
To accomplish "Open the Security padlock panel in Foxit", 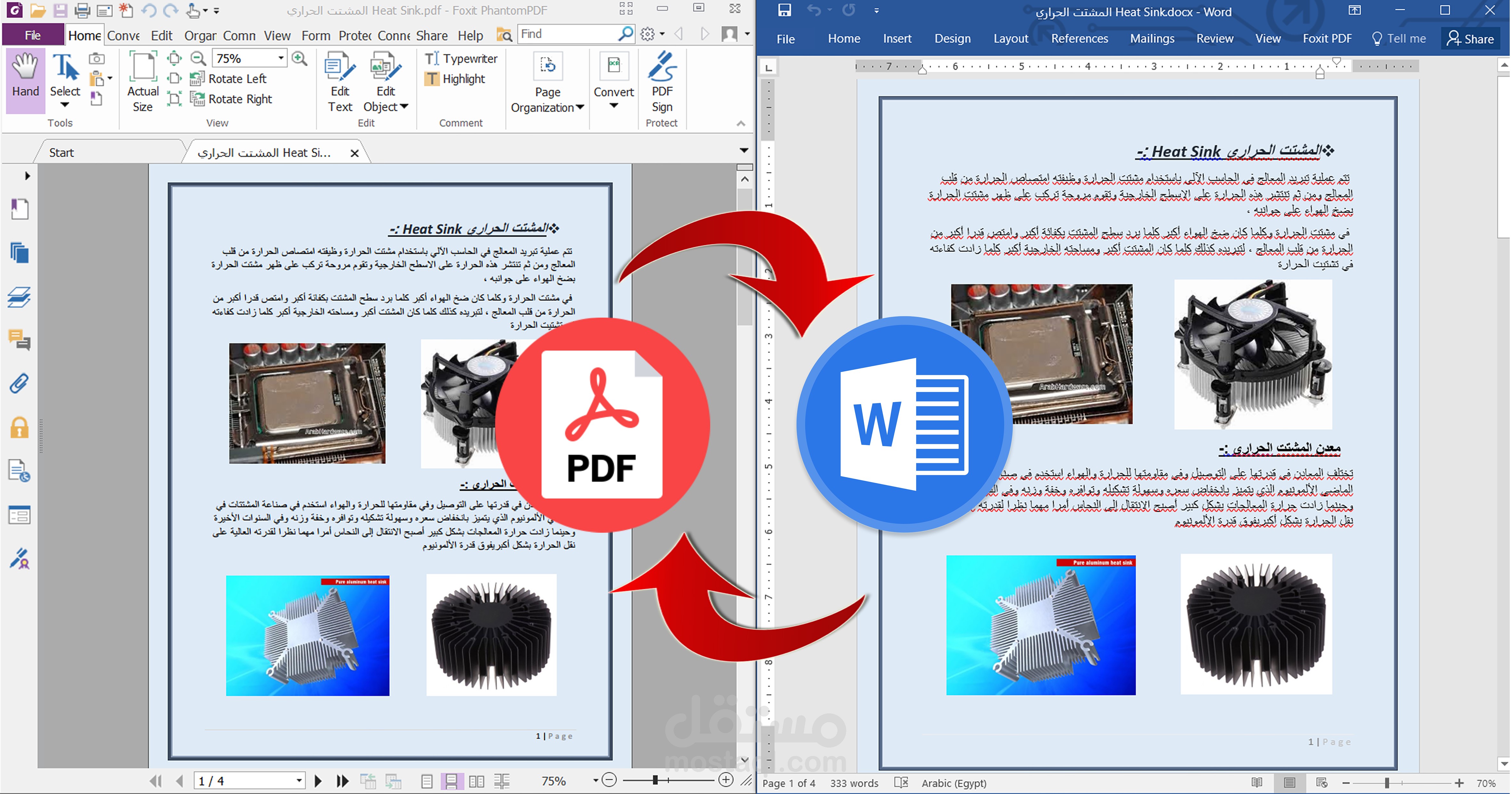I will pyautogui.click(x=20, y=427).
